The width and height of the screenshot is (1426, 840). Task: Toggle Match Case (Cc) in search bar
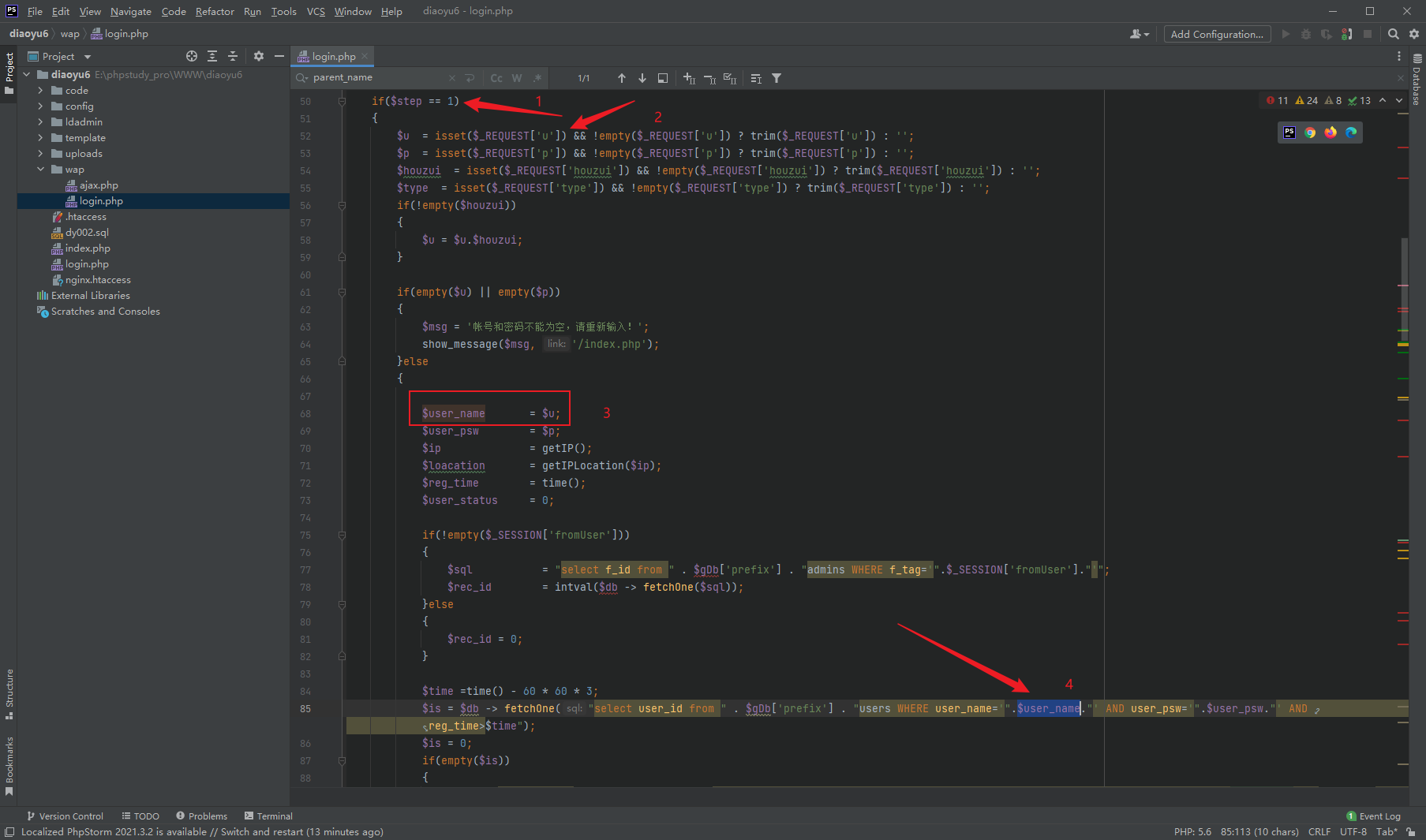click(x=496, y=78)
